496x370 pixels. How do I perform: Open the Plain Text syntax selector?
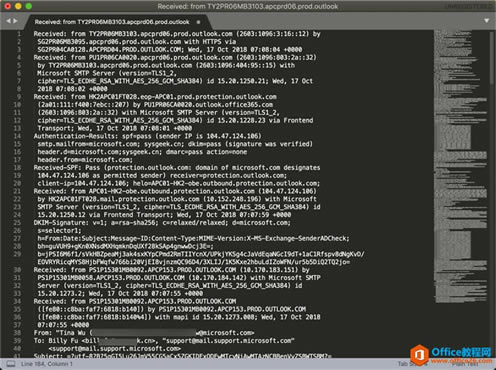[466, 365]
